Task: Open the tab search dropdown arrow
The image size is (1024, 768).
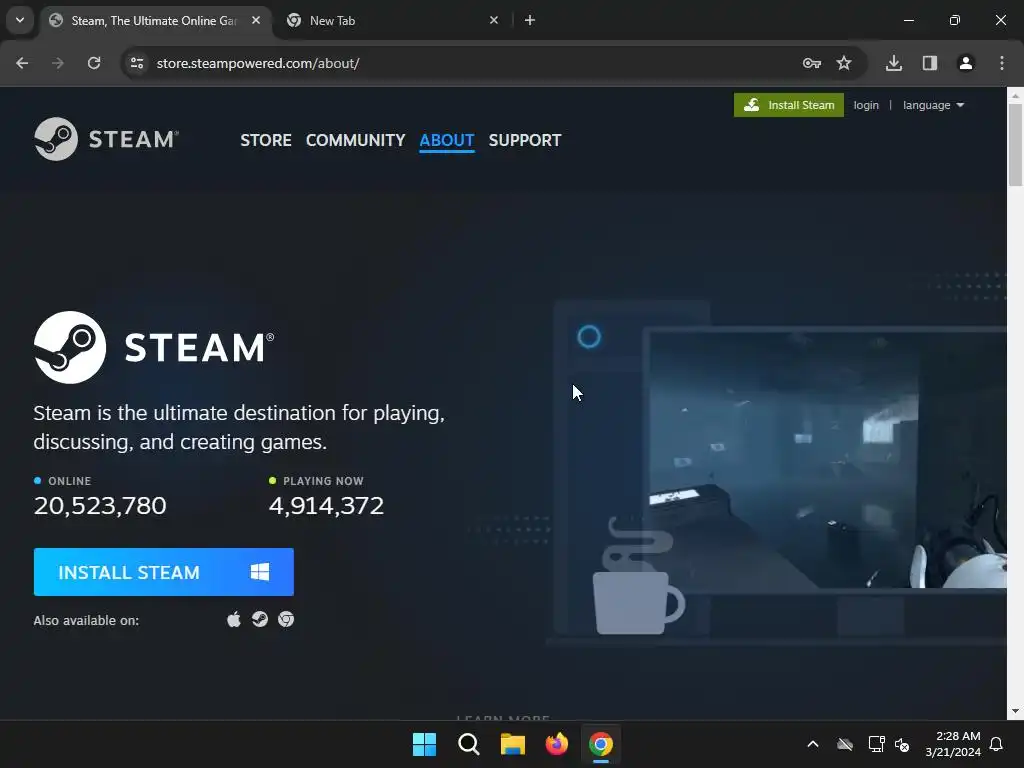Action: click(x=20, y=20)
